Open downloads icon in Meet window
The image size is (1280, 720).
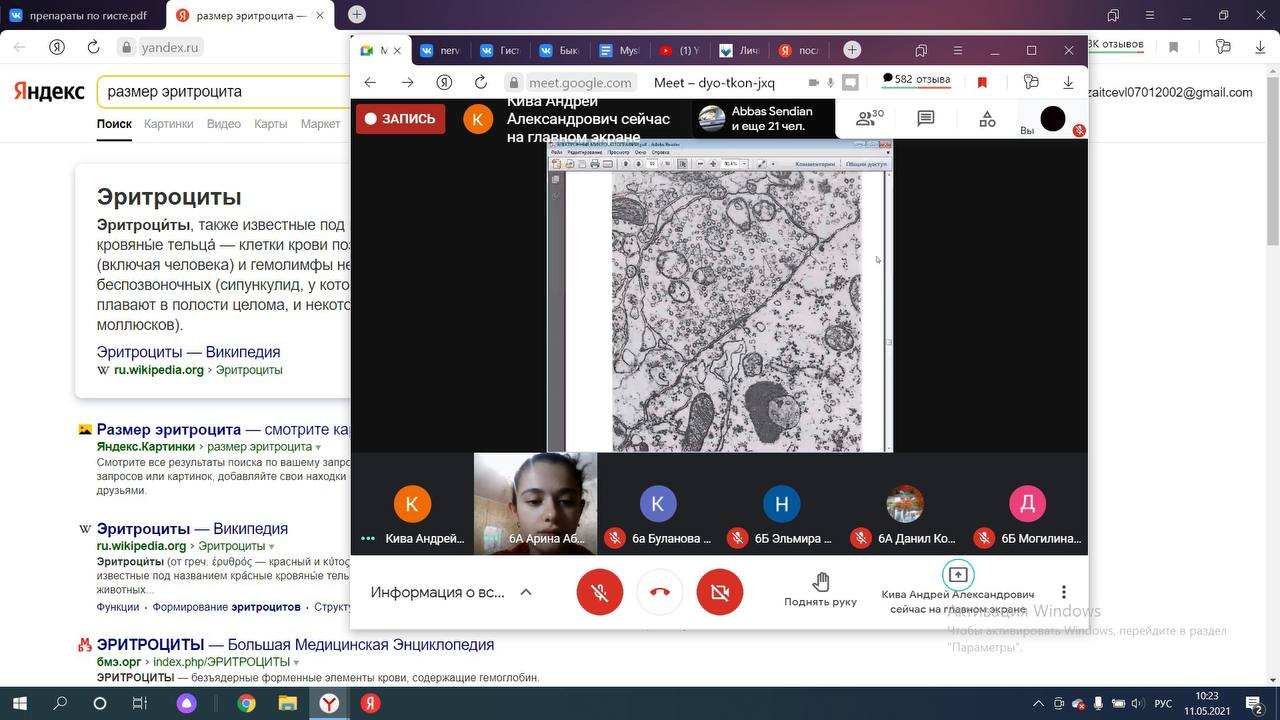point(1068,83)
